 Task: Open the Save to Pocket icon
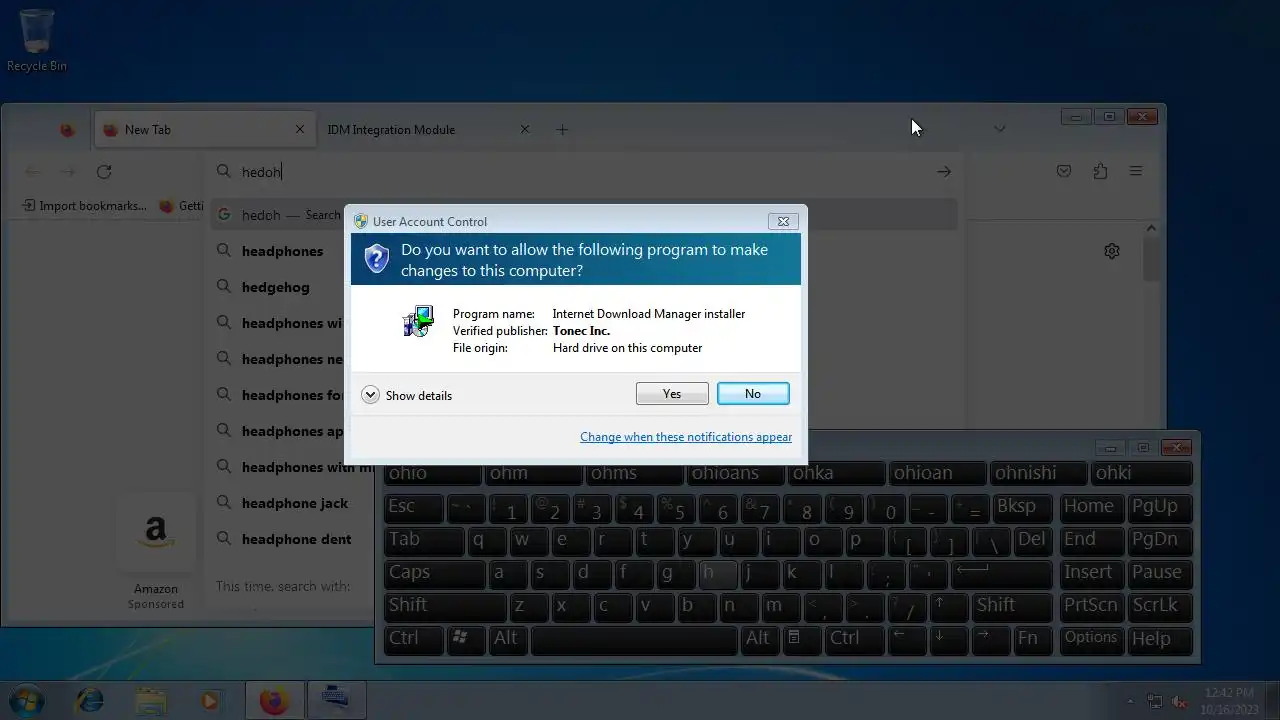click(x=1064, y=172)
